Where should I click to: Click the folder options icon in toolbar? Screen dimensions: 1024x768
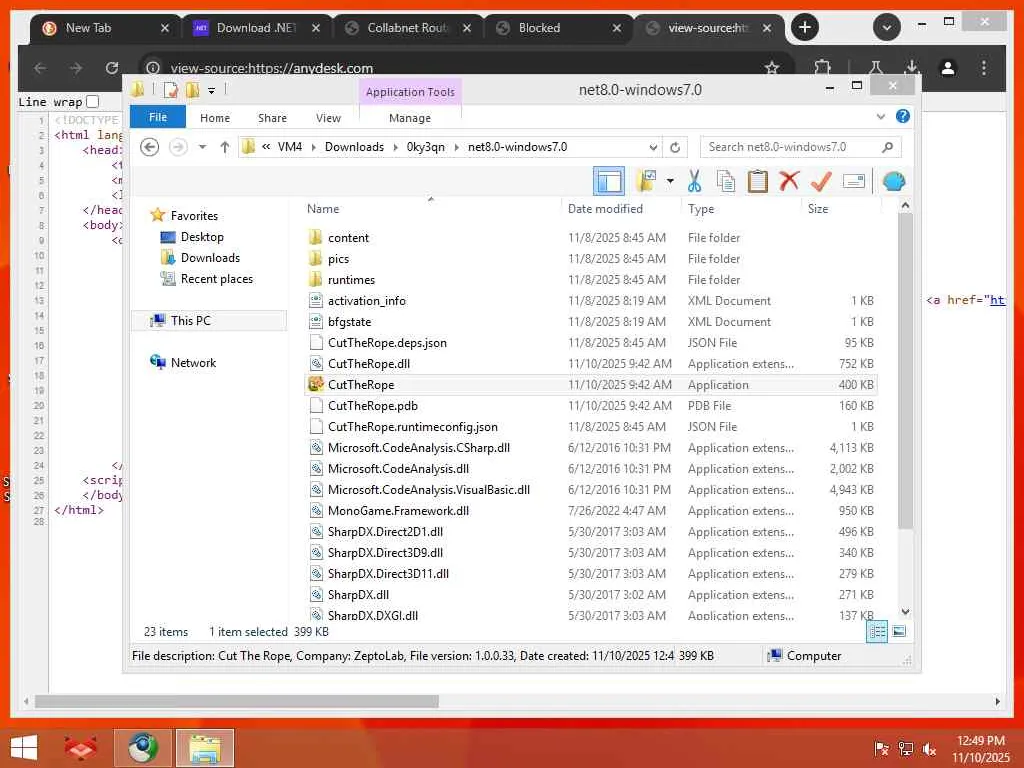point(647,181)
